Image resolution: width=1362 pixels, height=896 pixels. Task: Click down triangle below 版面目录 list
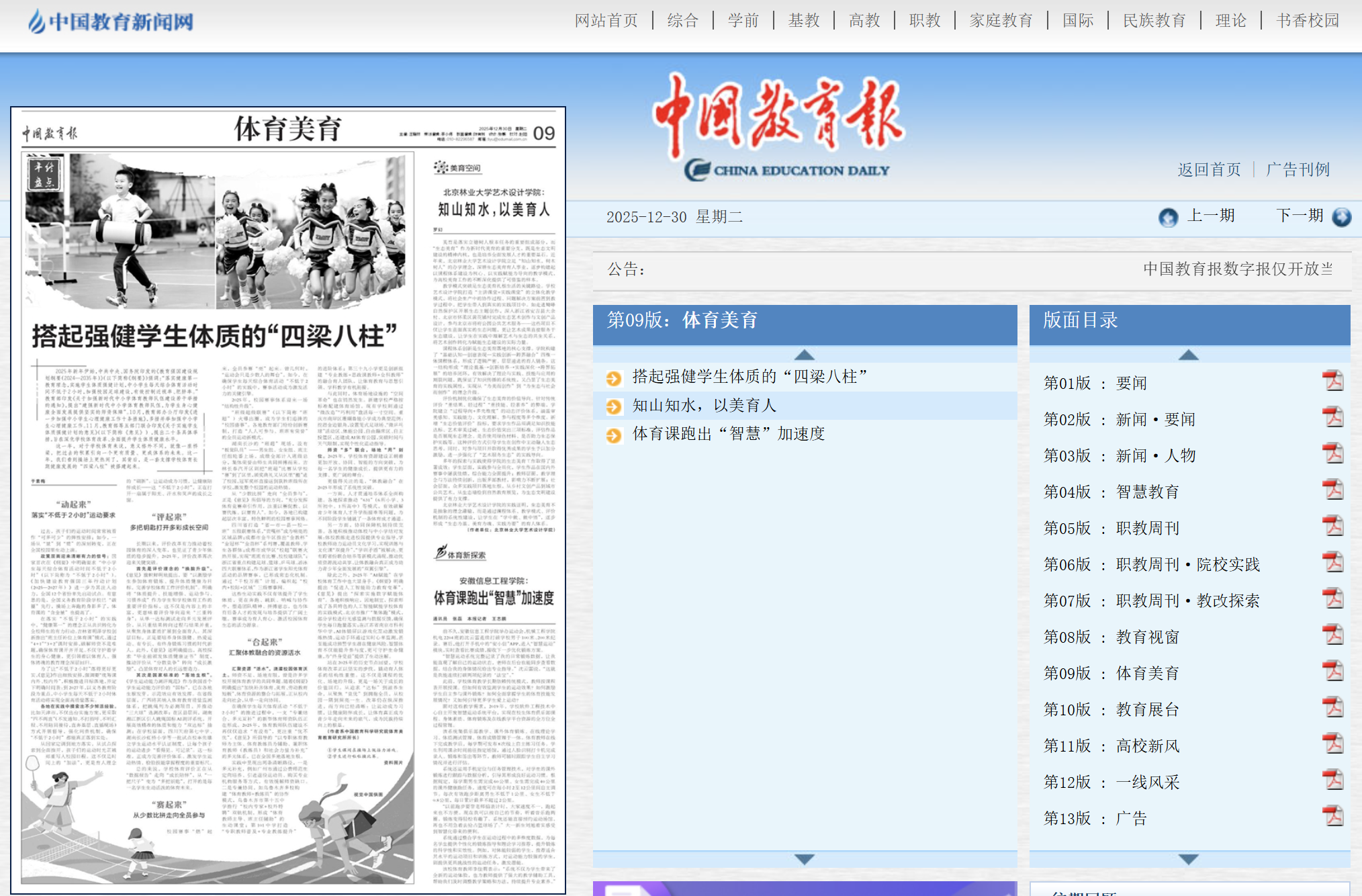1189,858
